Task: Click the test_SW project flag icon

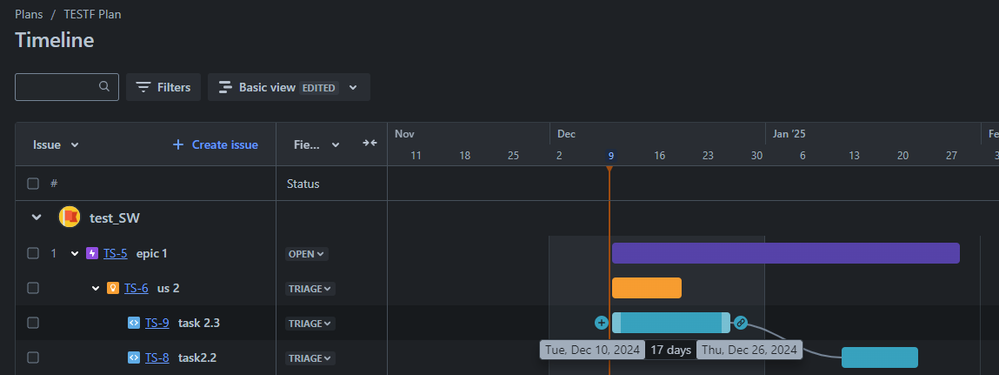Action: (69, 218)
